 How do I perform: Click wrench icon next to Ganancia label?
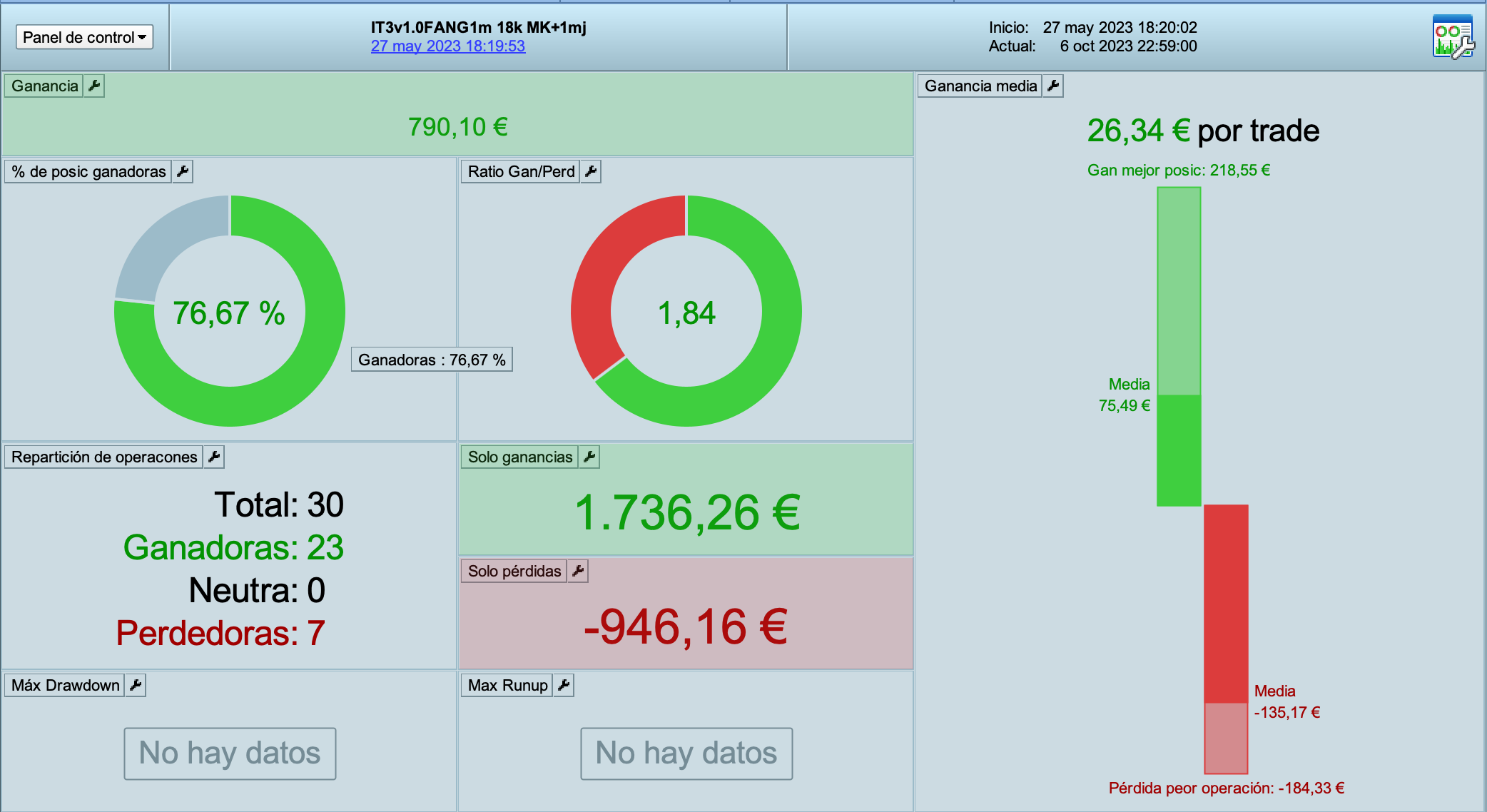(x=94, y=86)
